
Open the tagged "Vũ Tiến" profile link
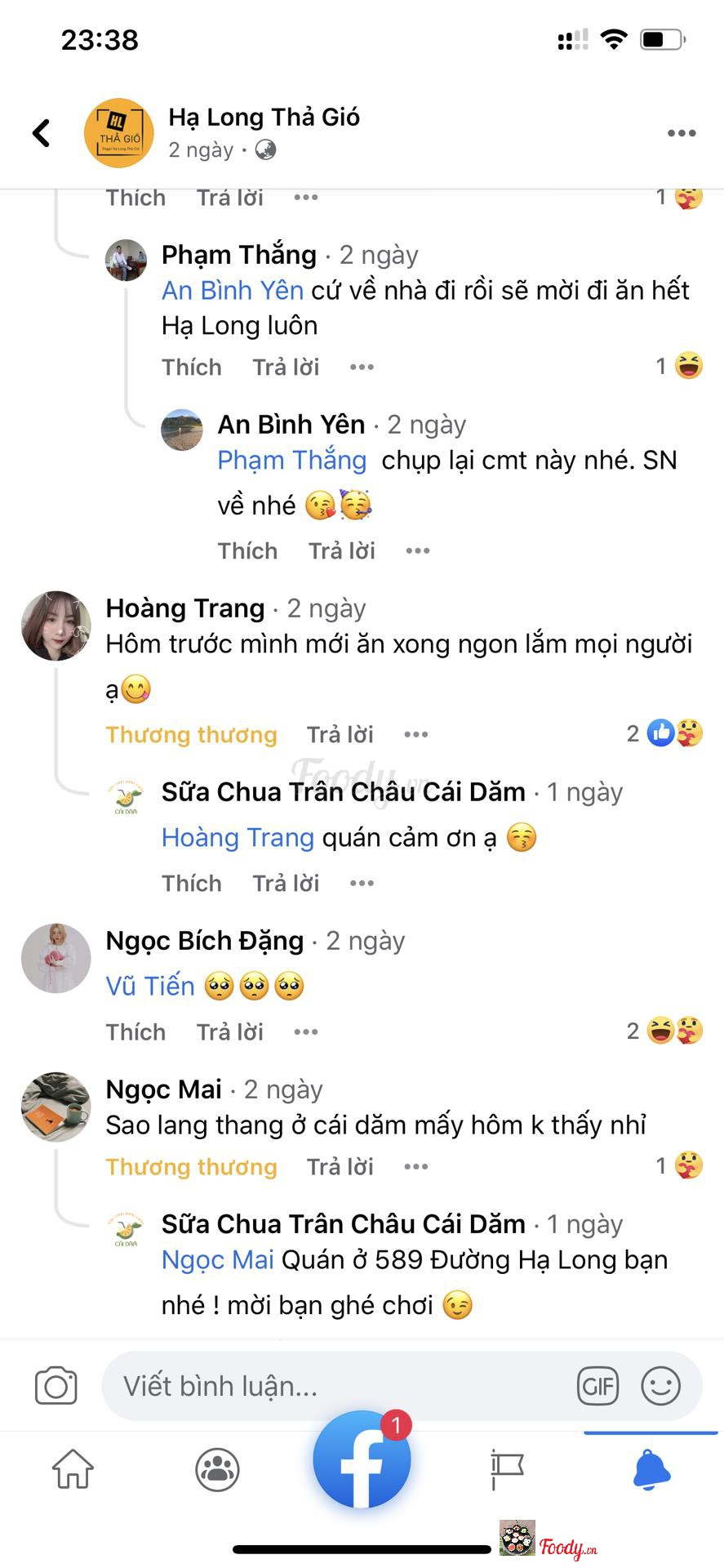click(x=150, y=987)
